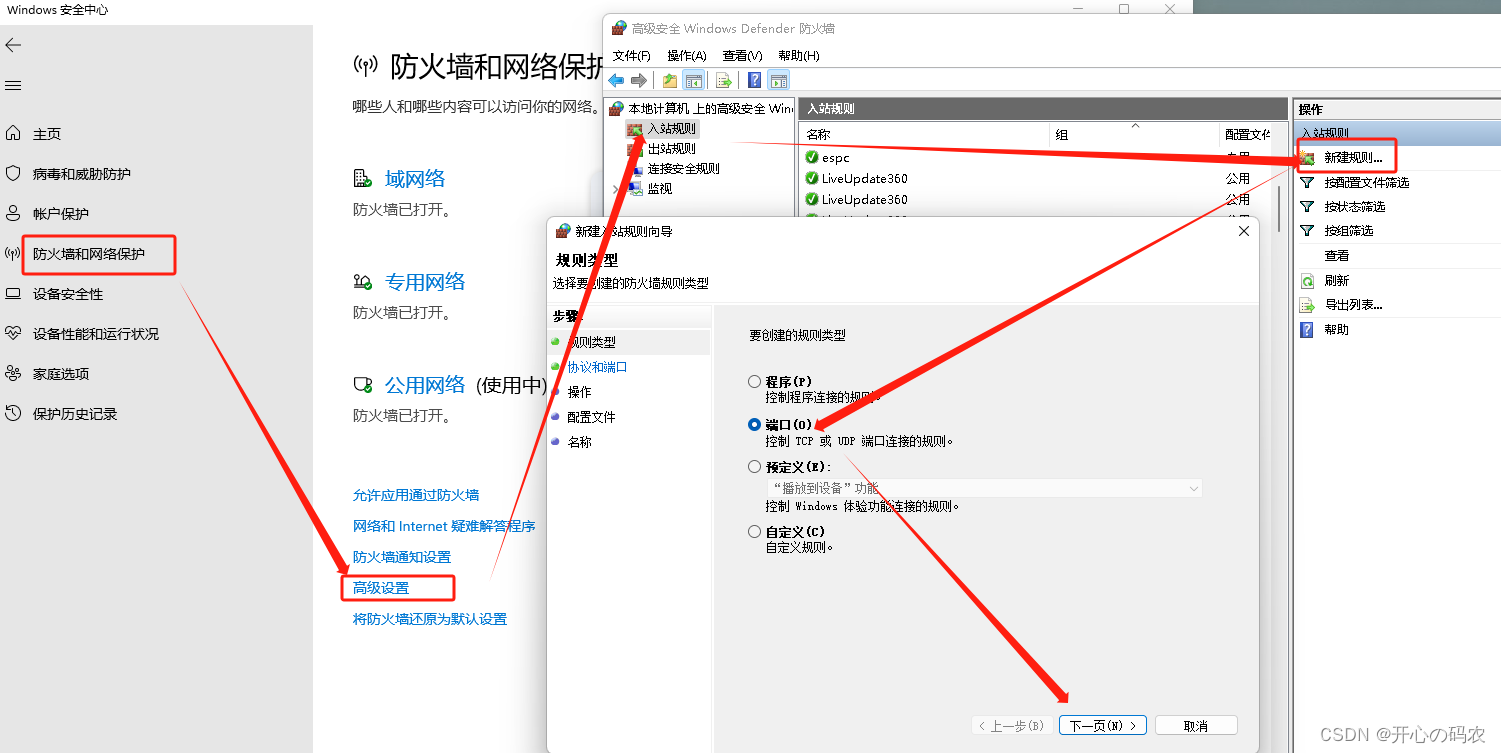Open 公用网络 link in Security Center
Screen dimensions: 1501x753
click(x=425, y=385)
